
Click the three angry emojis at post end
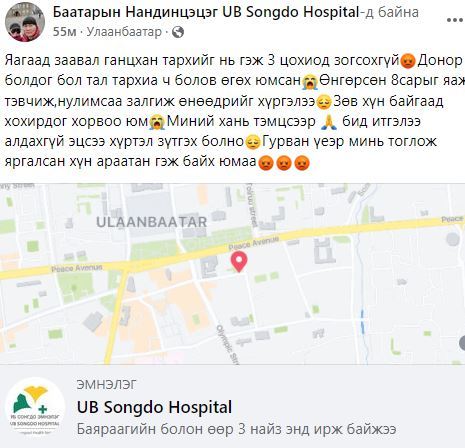[284, 163]
